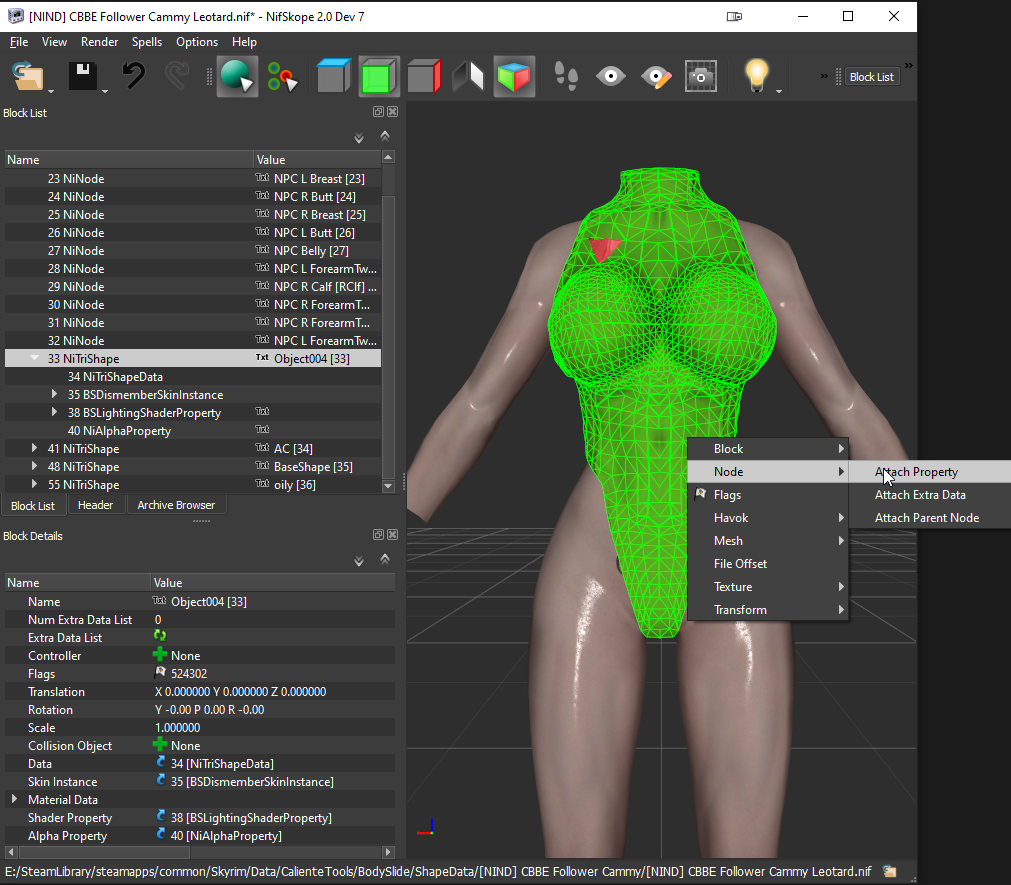Toggle the vertex select tool

pos(282,77)
